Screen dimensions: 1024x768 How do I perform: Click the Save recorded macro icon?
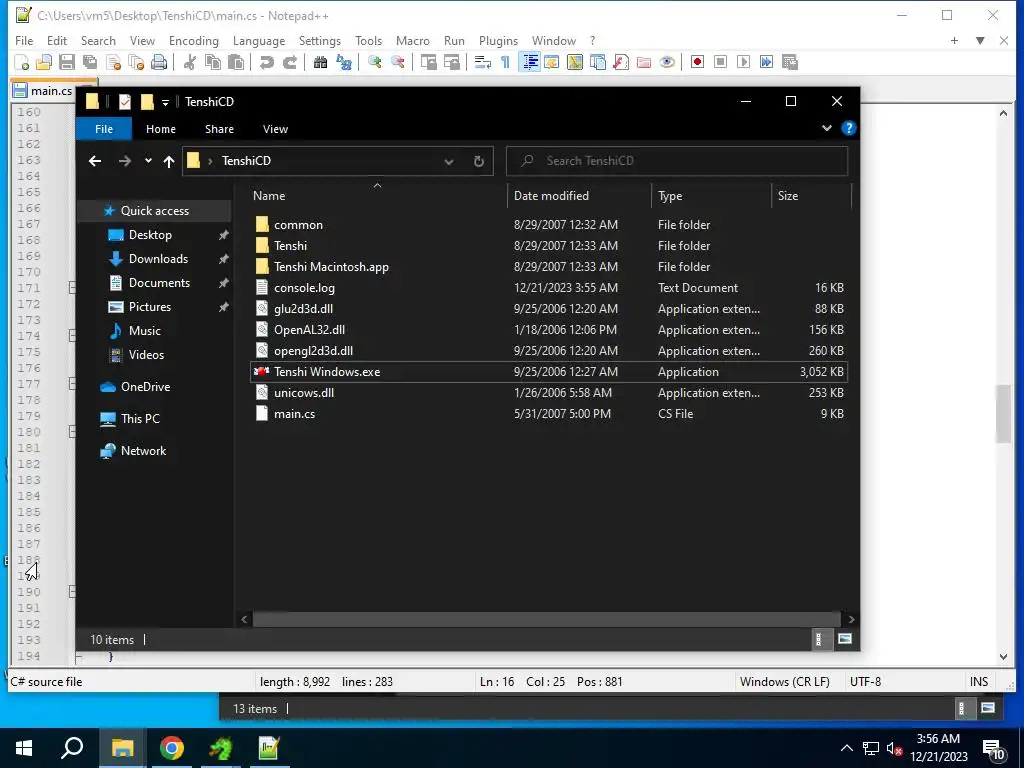click(790, 62)
